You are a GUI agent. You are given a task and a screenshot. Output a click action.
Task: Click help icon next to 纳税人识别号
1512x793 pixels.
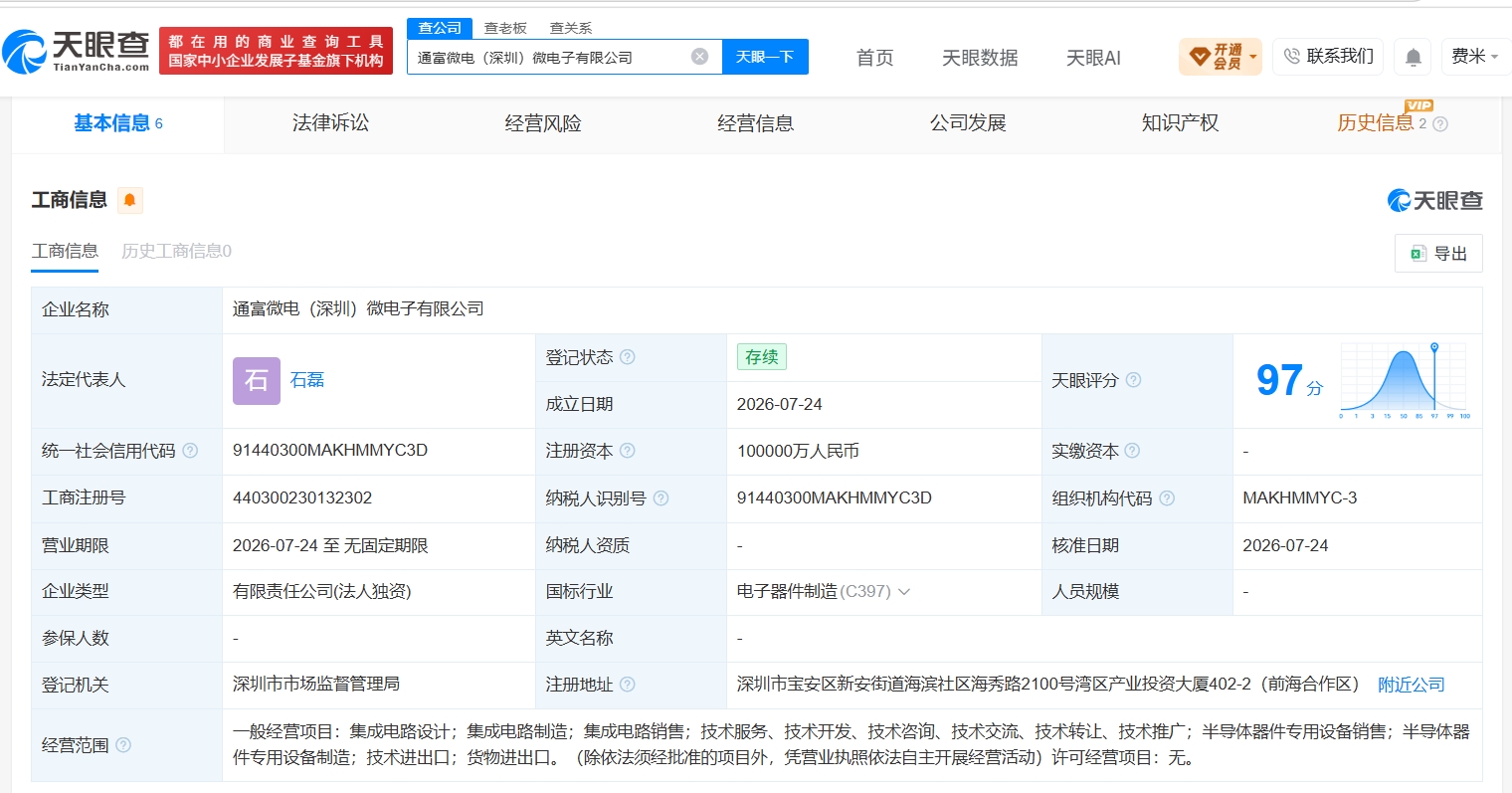(661, 498)
